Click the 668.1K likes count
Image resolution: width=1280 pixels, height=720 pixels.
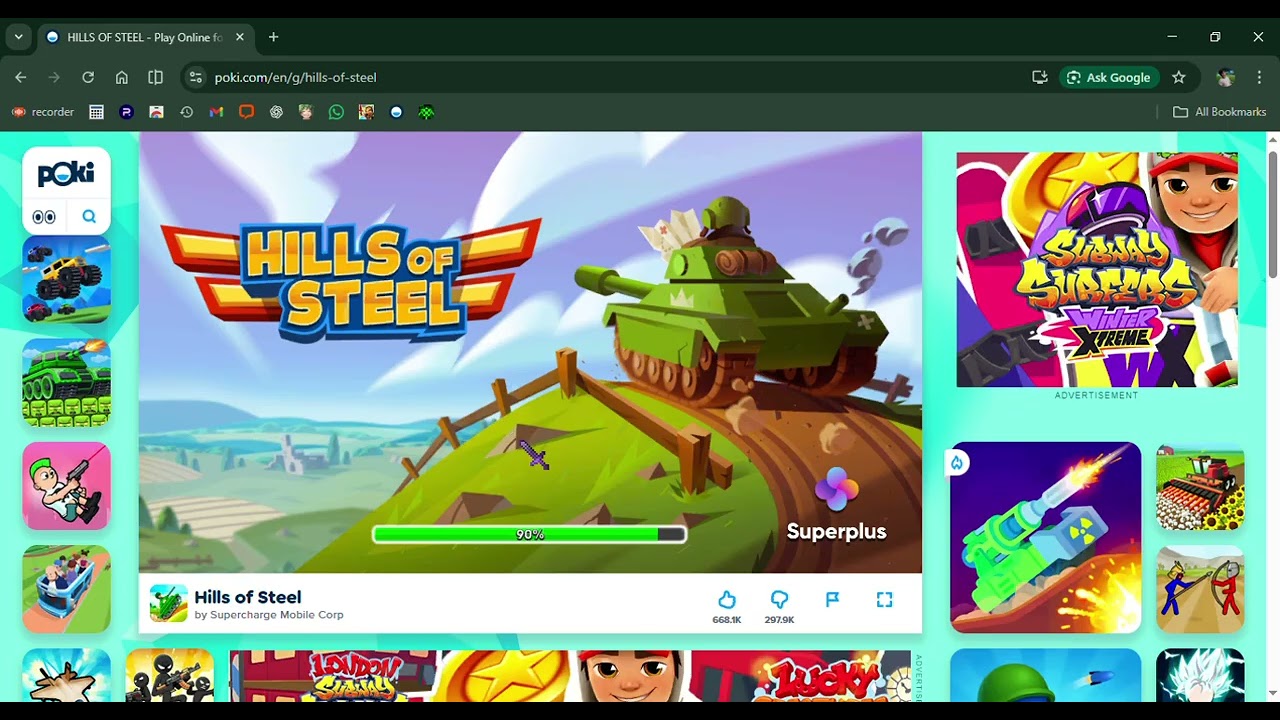pyautogui.click(x=727, y=620)
